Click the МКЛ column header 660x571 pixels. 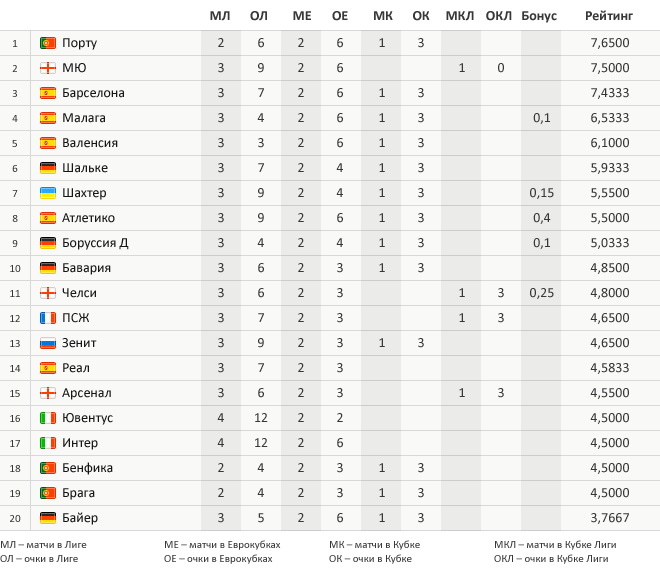[460, 16]
